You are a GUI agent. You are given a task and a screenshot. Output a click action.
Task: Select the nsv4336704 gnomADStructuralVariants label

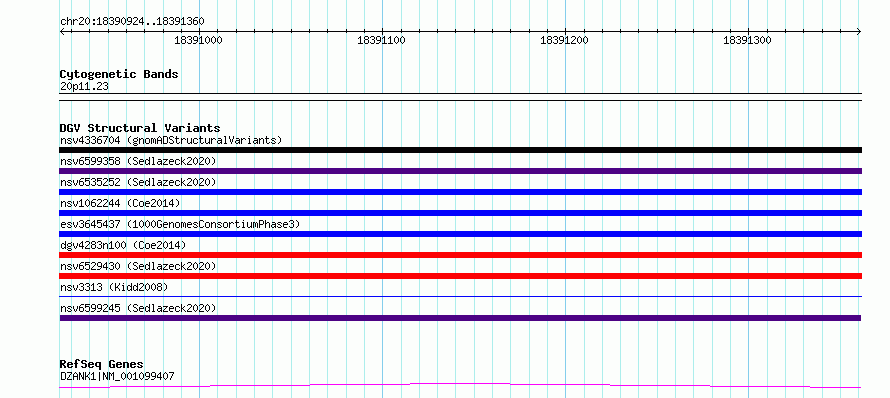click(171, 140)
